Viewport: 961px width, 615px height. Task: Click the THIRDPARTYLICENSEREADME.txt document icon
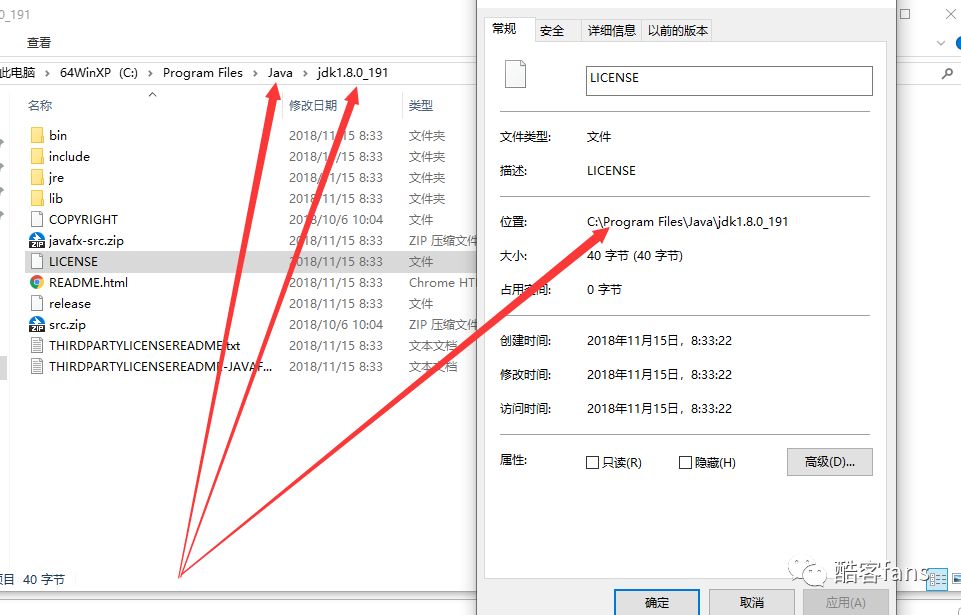click(37, 345)
